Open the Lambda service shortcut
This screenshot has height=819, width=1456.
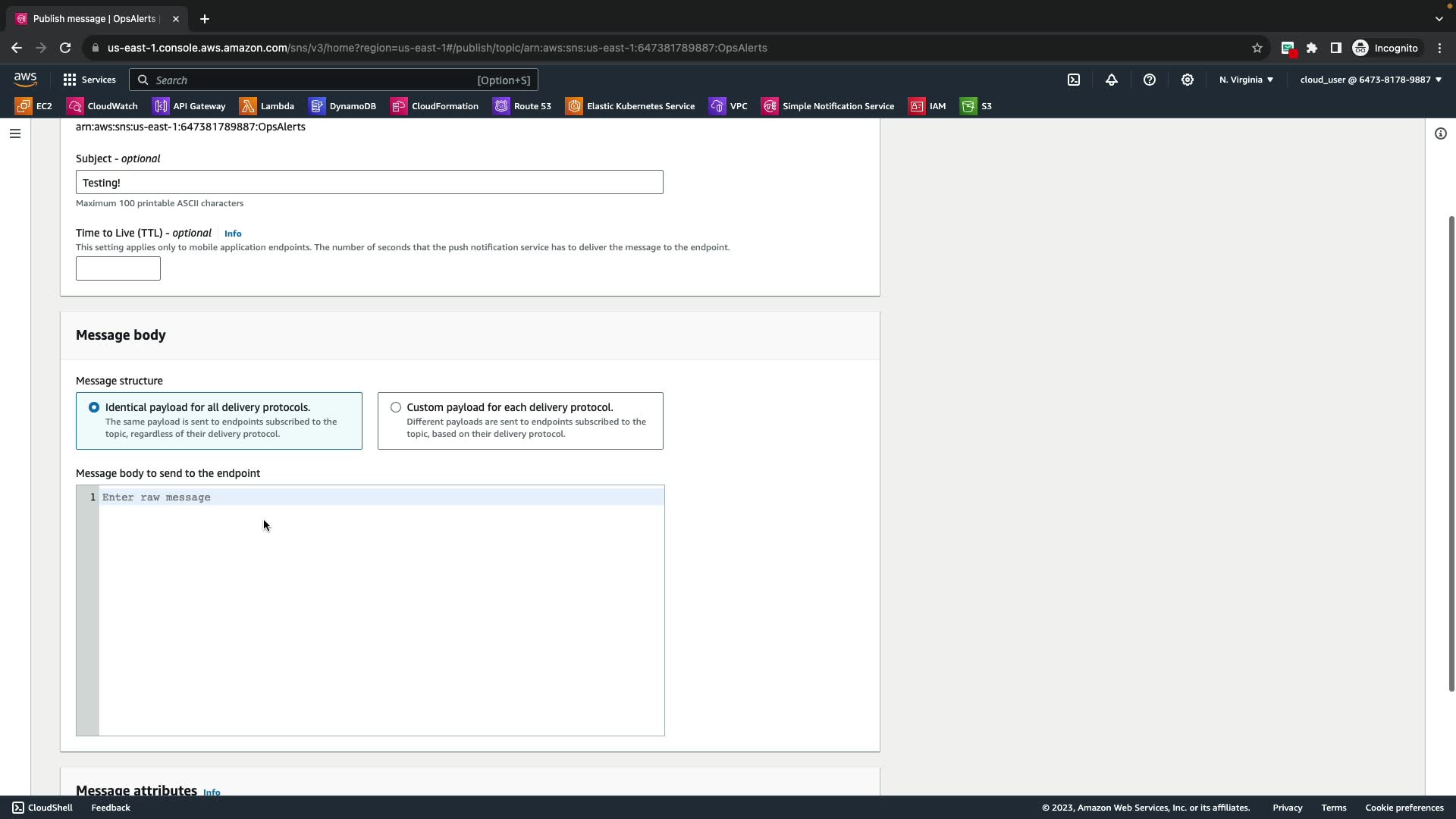pyautogui.click(x=267, y=106)
